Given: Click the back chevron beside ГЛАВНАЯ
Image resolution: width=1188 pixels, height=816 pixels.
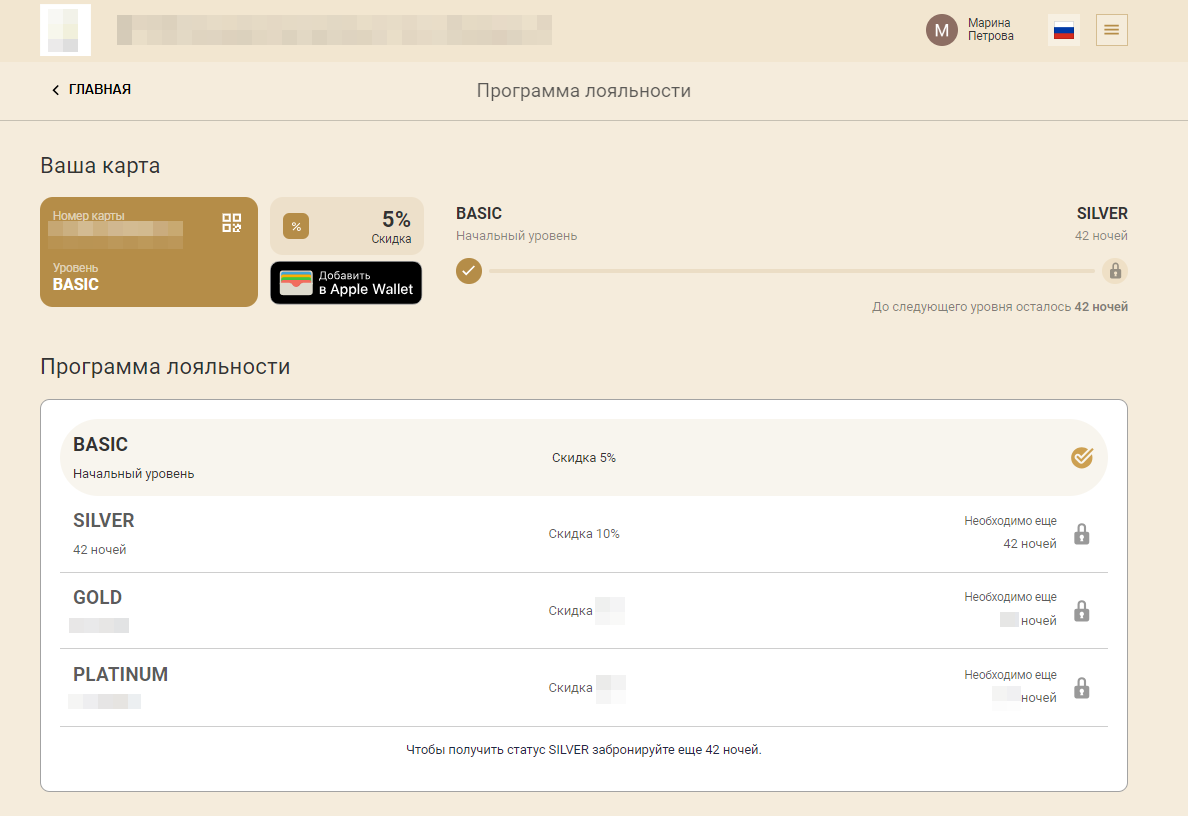Looking at the screenshot, I should tap(55, 90).
